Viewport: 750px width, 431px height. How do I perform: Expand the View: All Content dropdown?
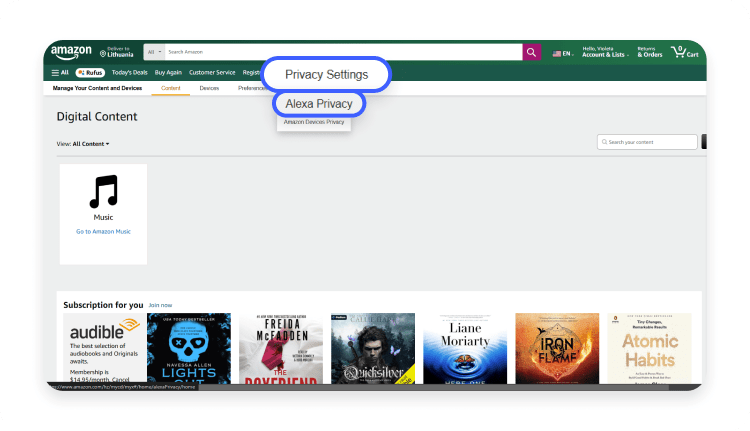coord(83,144)
